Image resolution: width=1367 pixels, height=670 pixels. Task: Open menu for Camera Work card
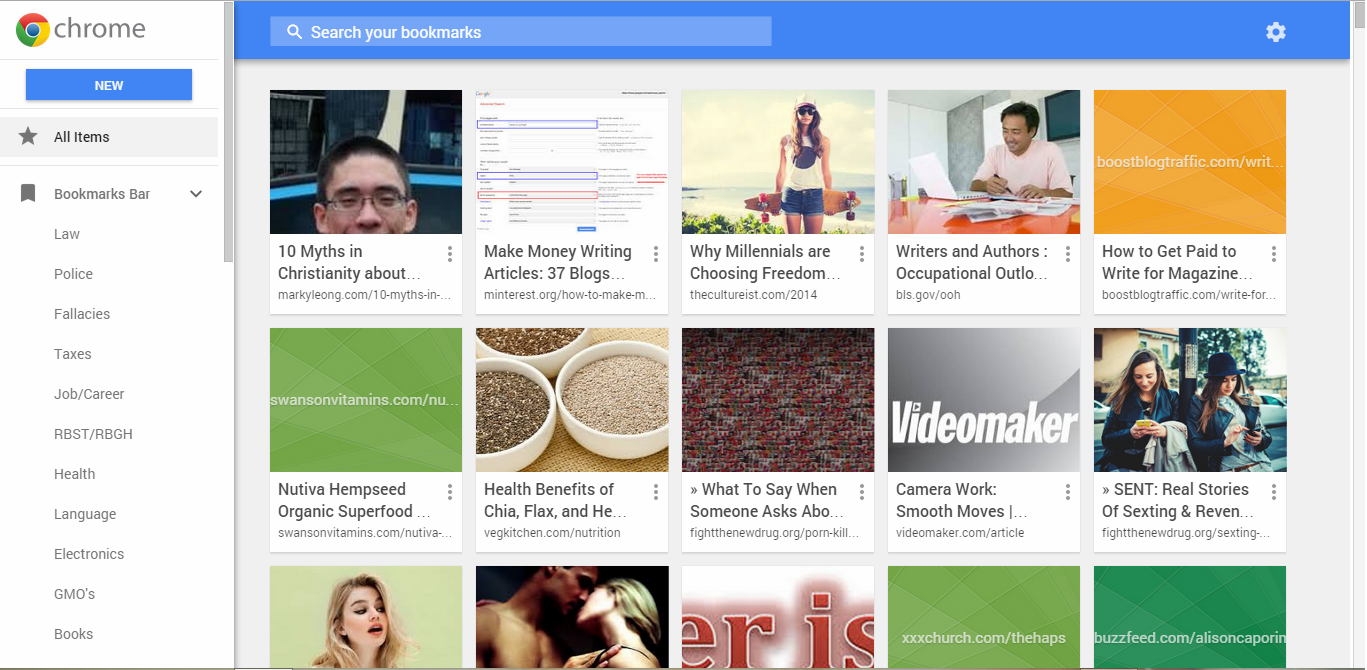[x=1068, y=492]
